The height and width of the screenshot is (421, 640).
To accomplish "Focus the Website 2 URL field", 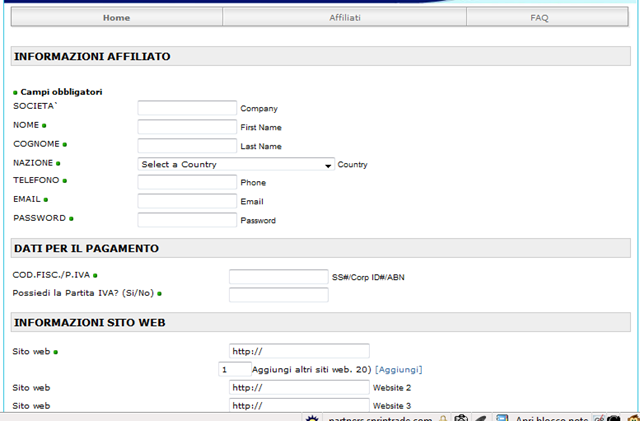I will pos(299,387).
